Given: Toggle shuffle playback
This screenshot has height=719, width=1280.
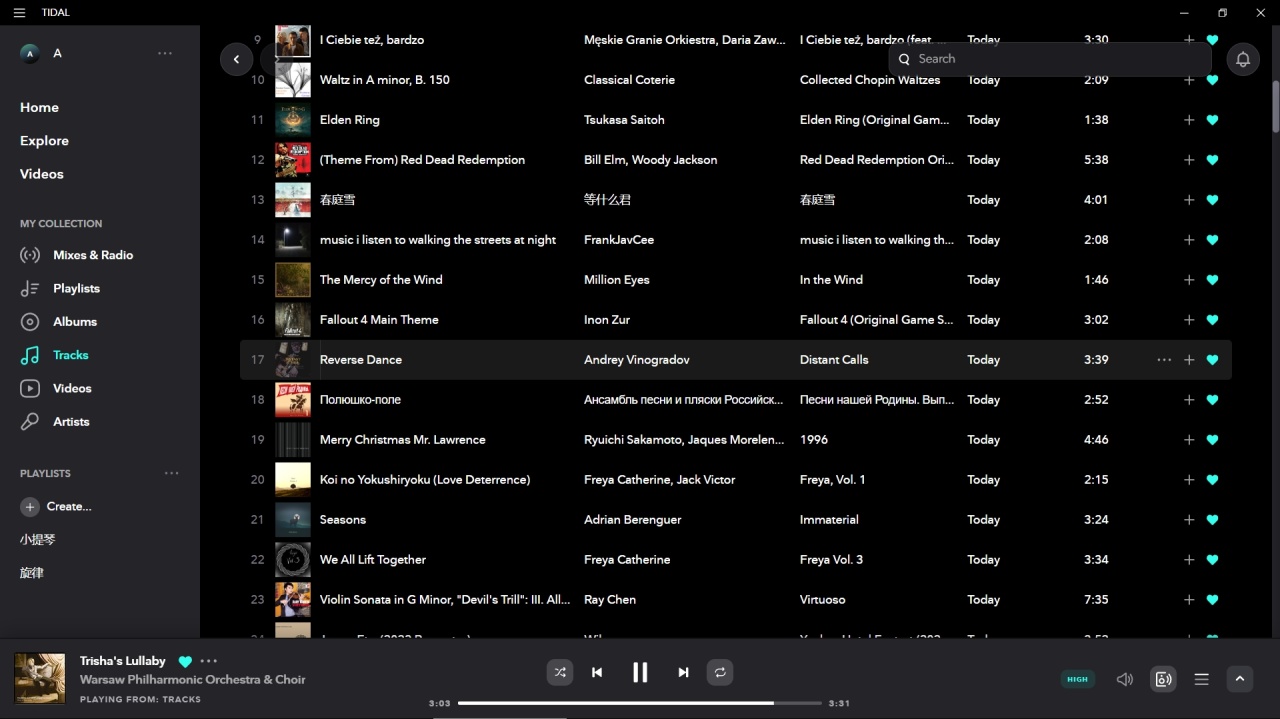Looking at the screenshot, I should [x=560, y=673].
